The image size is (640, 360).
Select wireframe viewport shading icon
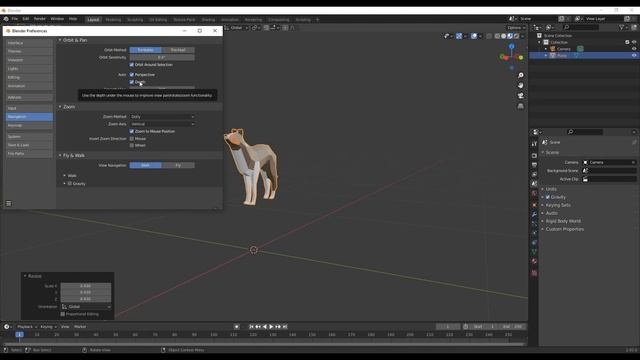coord(497,36)
